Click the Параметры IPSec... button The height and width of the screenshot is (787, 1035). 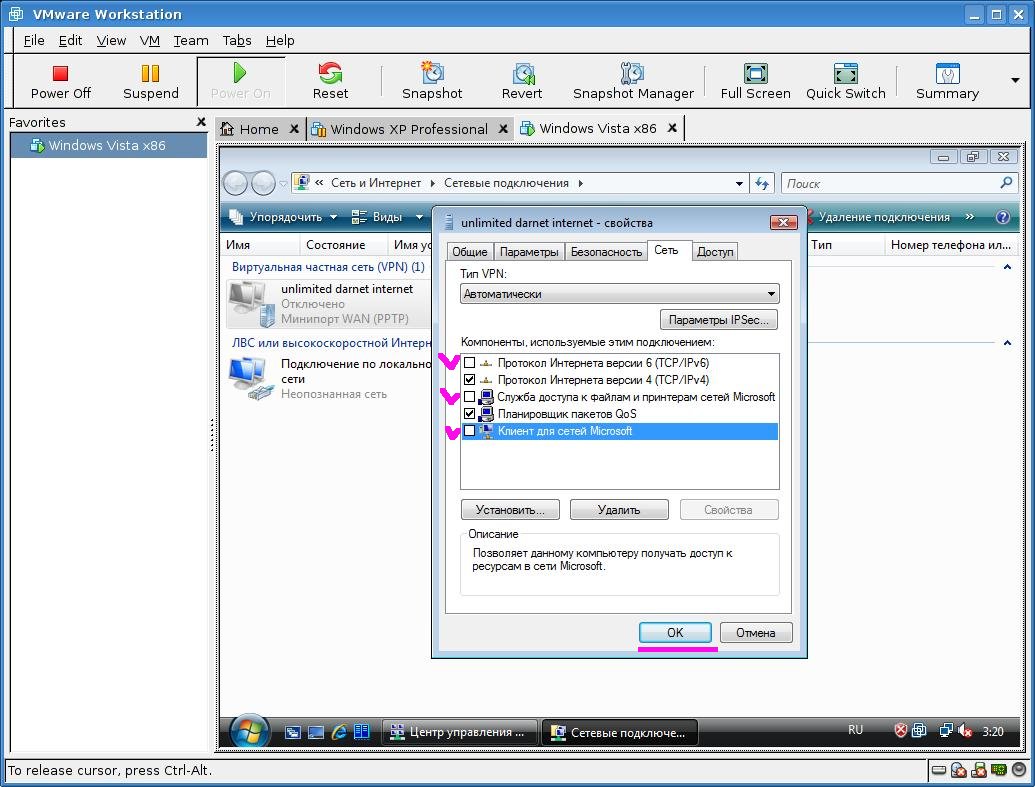tap(719, 320)
